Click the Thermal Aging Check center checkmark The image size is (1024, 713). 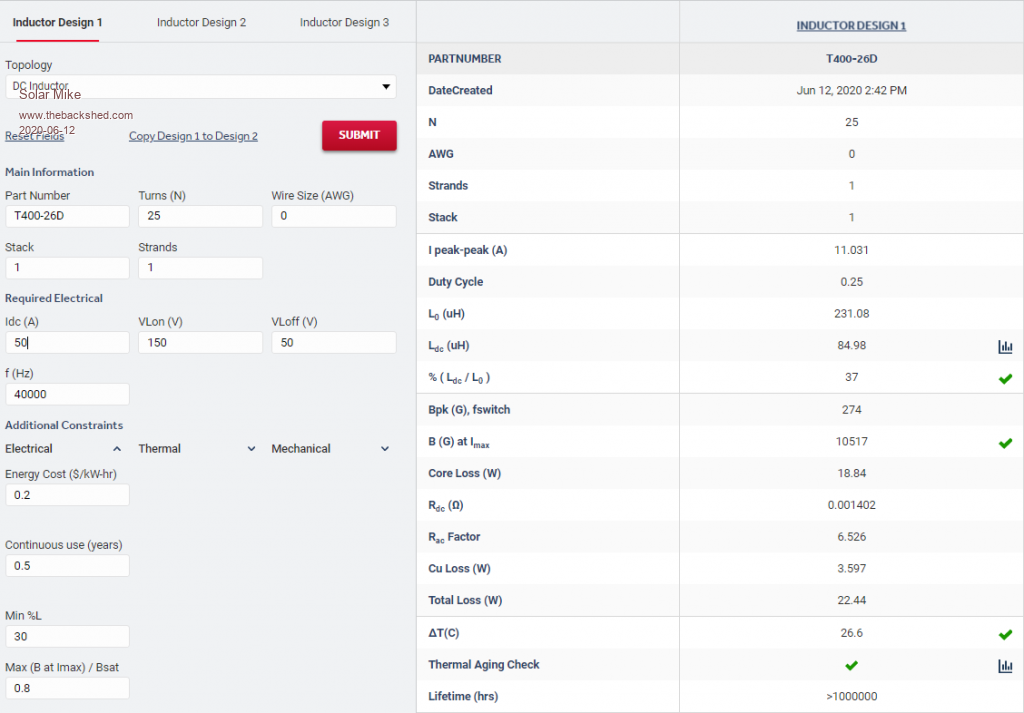[x=851, y=665]
